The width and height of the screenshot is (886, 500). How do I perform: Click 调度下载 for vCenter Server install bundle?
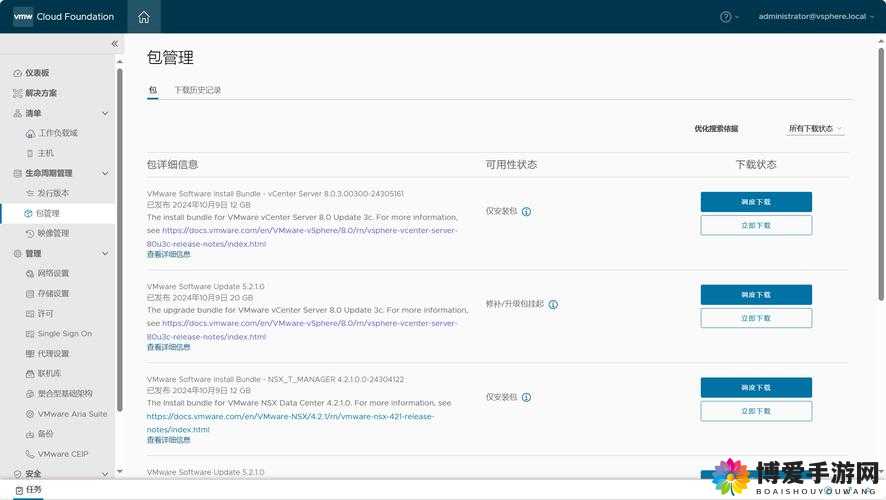(756, 202)
